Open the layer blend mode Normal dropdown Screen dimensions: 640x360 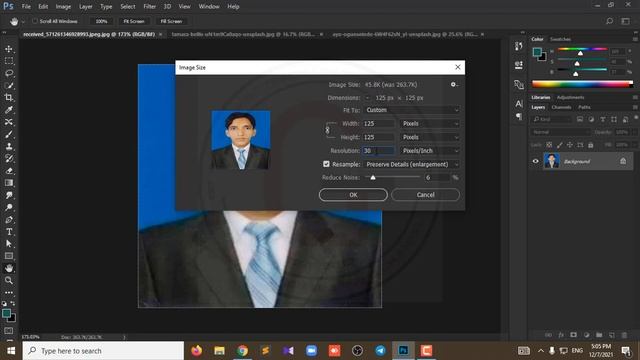(560, 132)
